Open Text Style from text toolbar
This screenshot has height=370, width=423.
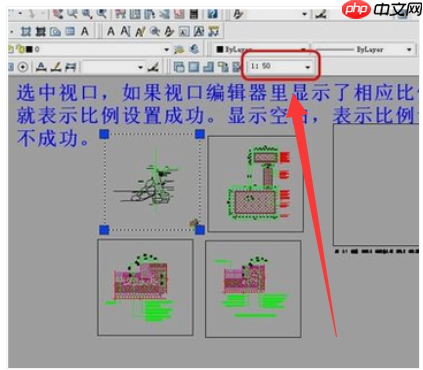click(170, 32)
